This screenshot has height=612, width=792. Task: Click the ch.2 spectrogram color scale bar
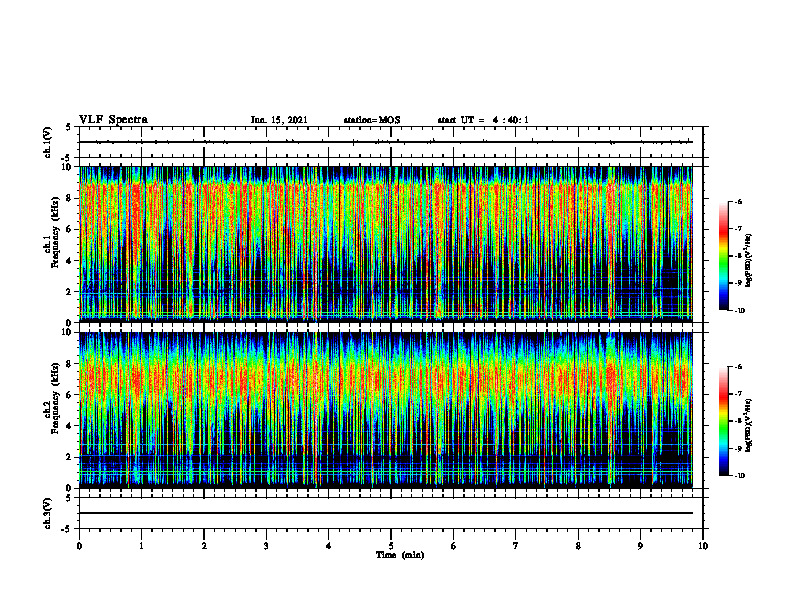(x=723, y=421)
